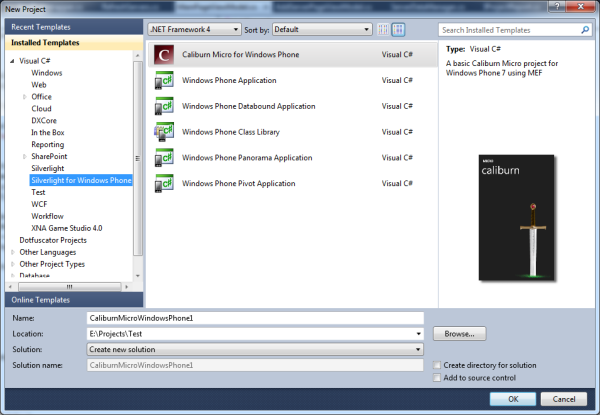Viewport: 600px width, 415px height.
Task: Select Silverlight for Windows Phone category
Action: [x=81, y=180]
